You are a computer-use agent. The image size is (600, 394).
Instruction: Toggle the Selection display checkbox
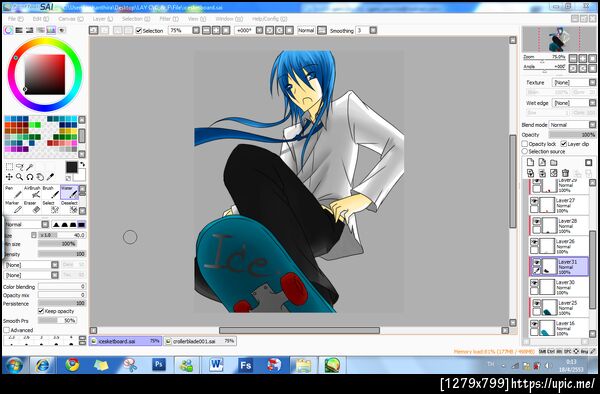point(139,31)
